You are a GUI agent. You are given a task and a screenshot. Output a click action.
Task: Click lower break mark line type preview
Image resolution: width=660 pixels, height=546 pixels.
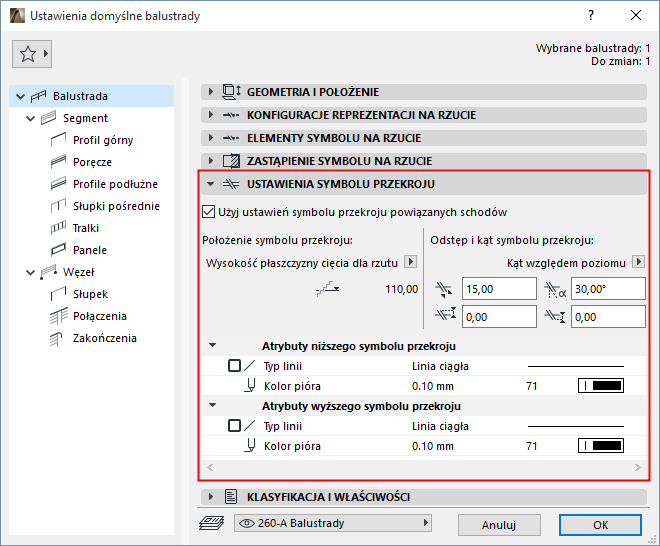click(575, 366)
